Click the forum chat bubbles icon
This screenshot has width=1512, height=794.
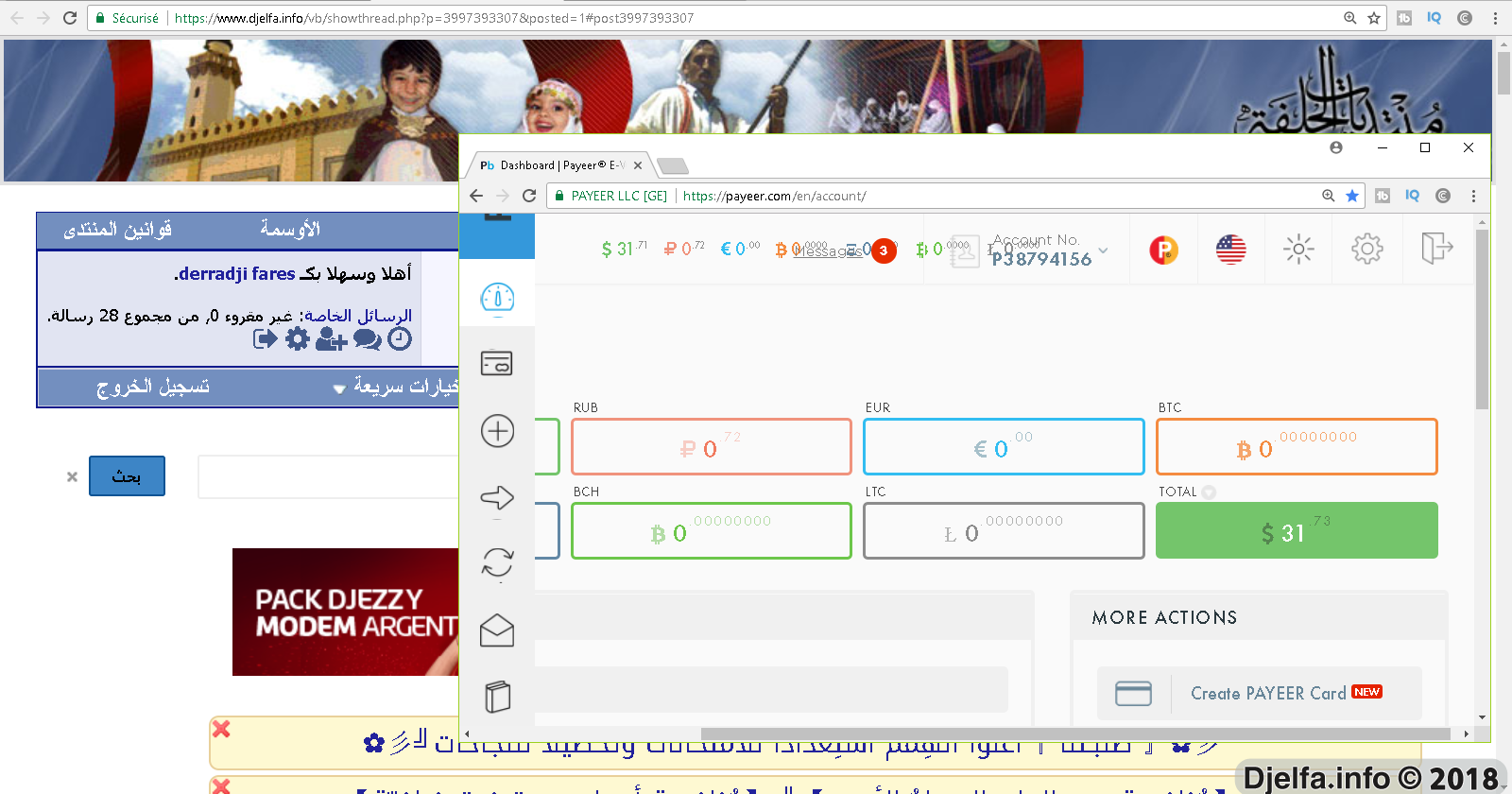367,338
